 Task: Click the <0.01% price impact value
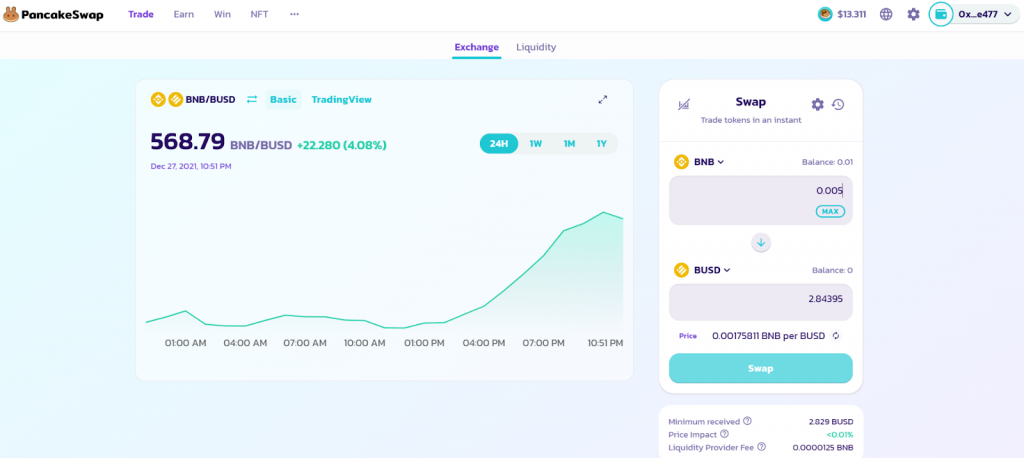pyautogui.click(x=840, y=434)
